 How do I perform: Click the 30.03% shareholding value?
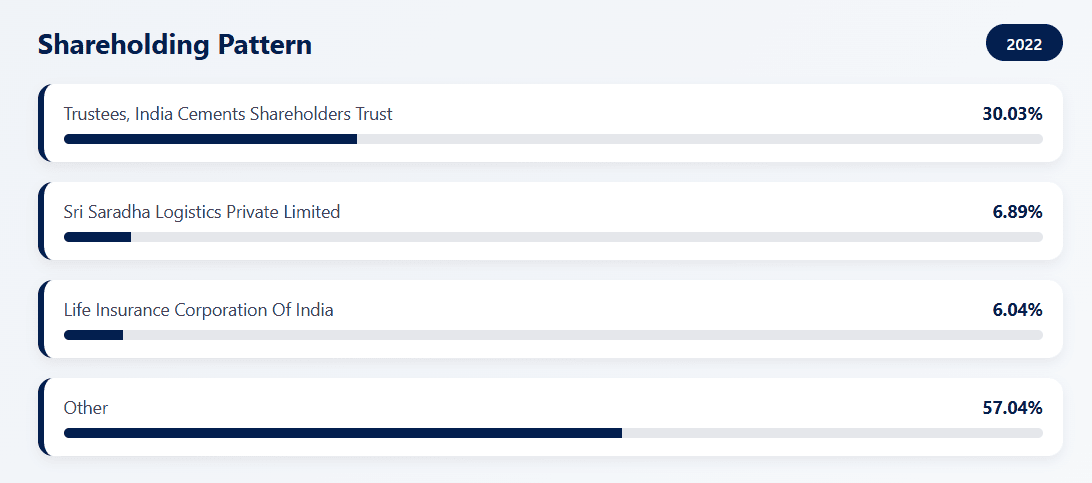click(1012, 114)
